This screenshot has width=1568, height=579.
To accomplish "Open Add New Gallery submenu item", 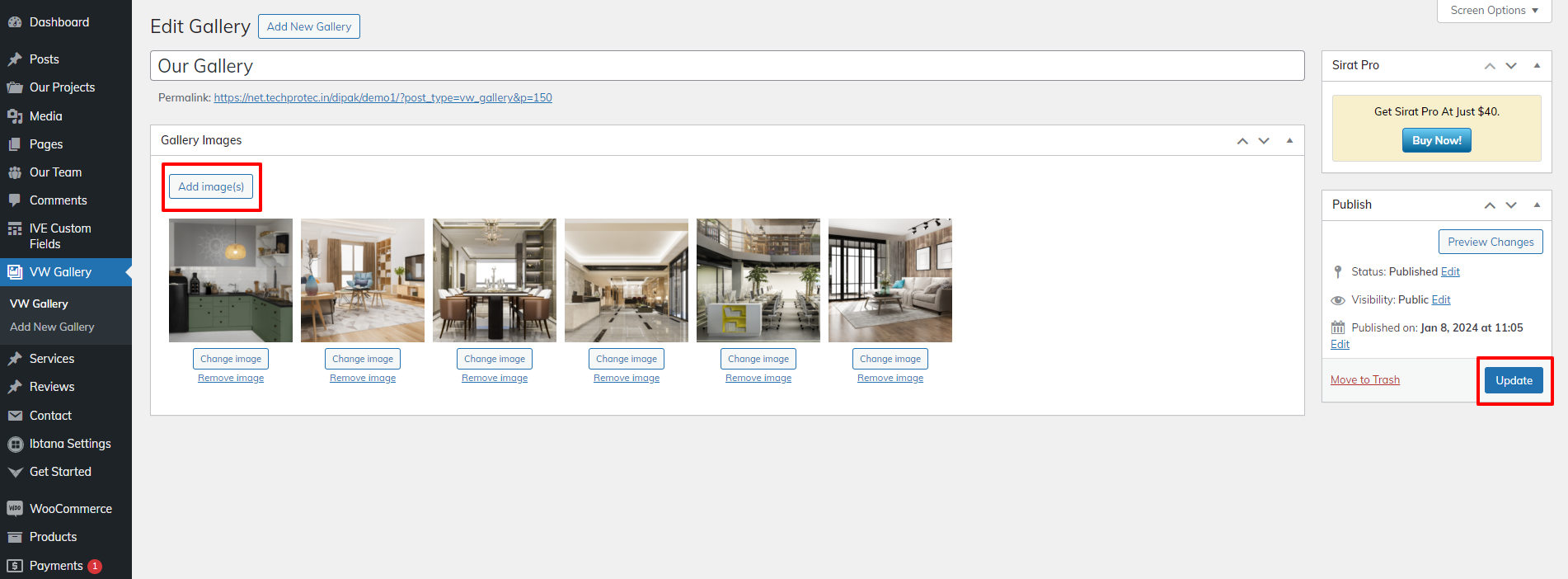I will [52, 327].
